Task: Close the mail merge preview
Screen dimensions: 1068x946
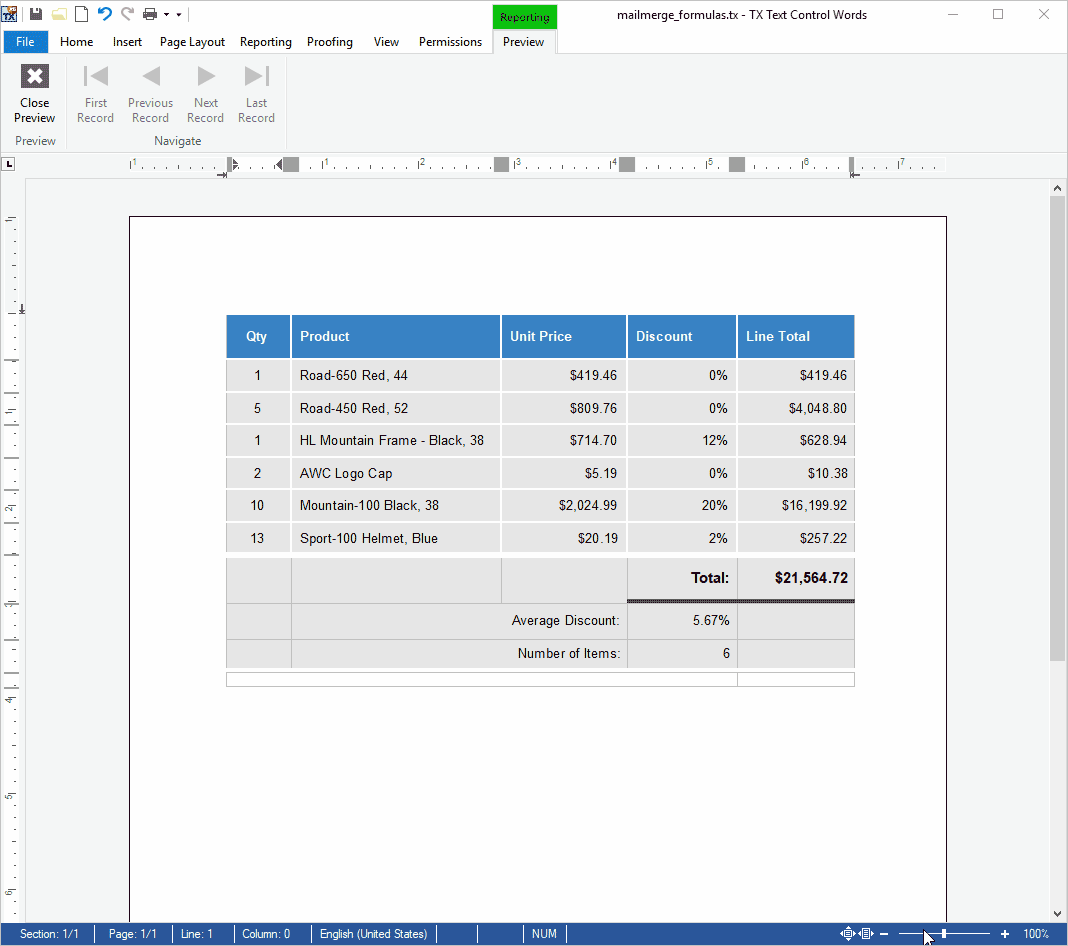Action: coord(34,92)
